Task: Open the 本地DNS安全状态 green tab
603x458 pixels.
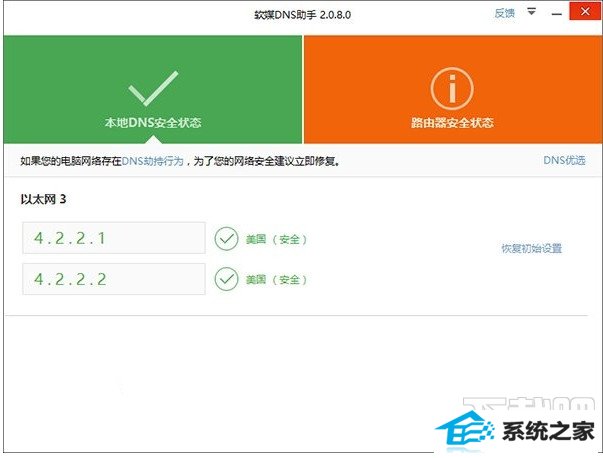Action: point(153,90)
